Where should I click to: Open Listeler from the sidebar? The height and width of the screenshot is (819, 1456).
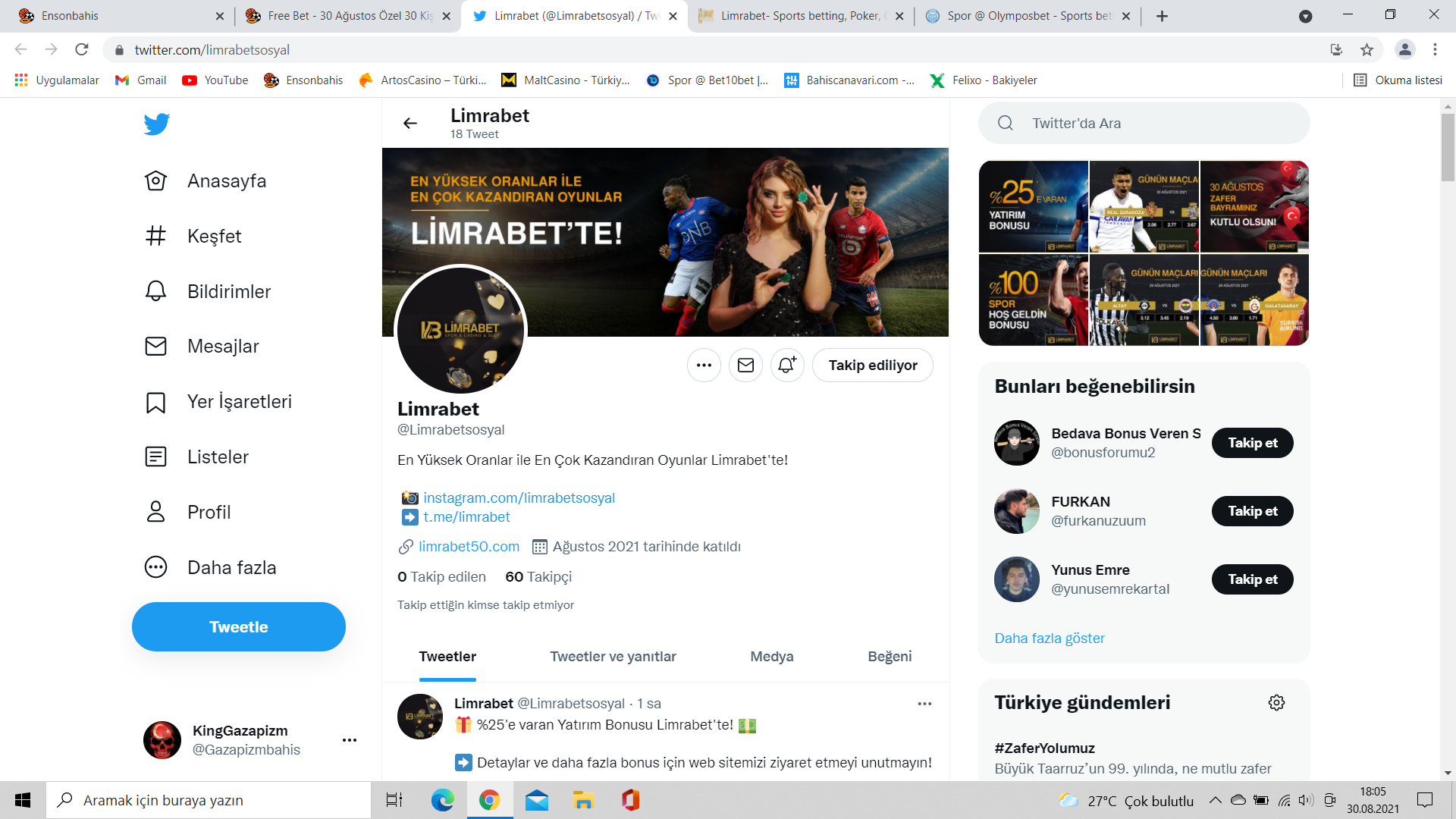click(x=196, y=457)
